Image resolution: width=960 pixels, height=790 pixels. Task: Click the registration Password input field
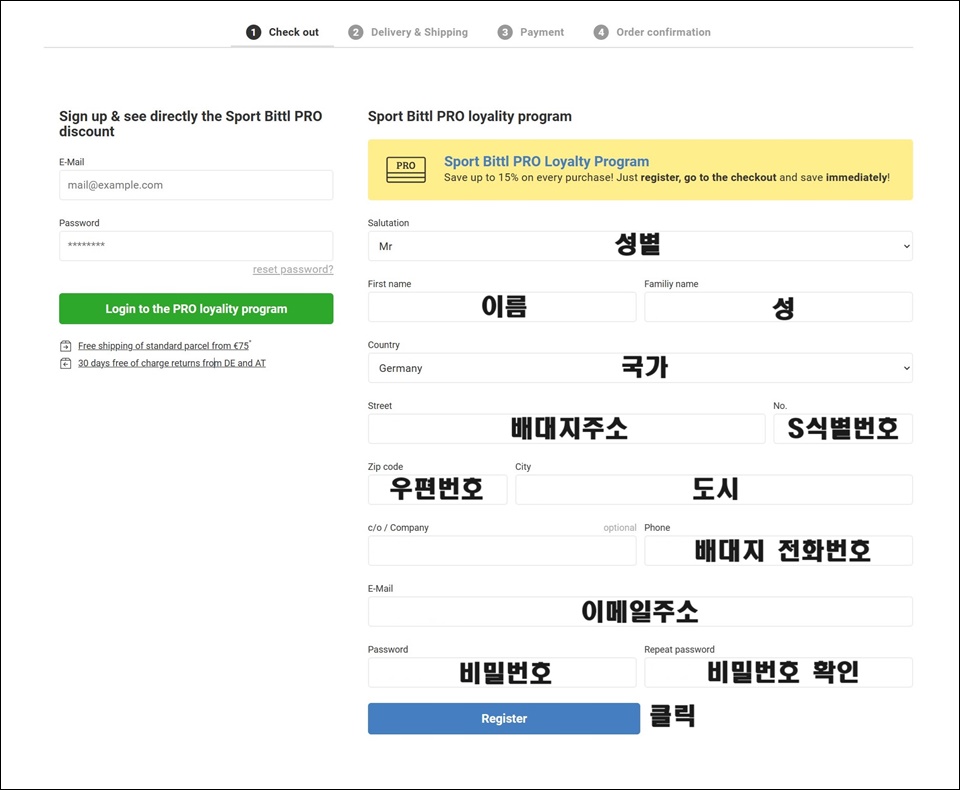tap(502, 672)
